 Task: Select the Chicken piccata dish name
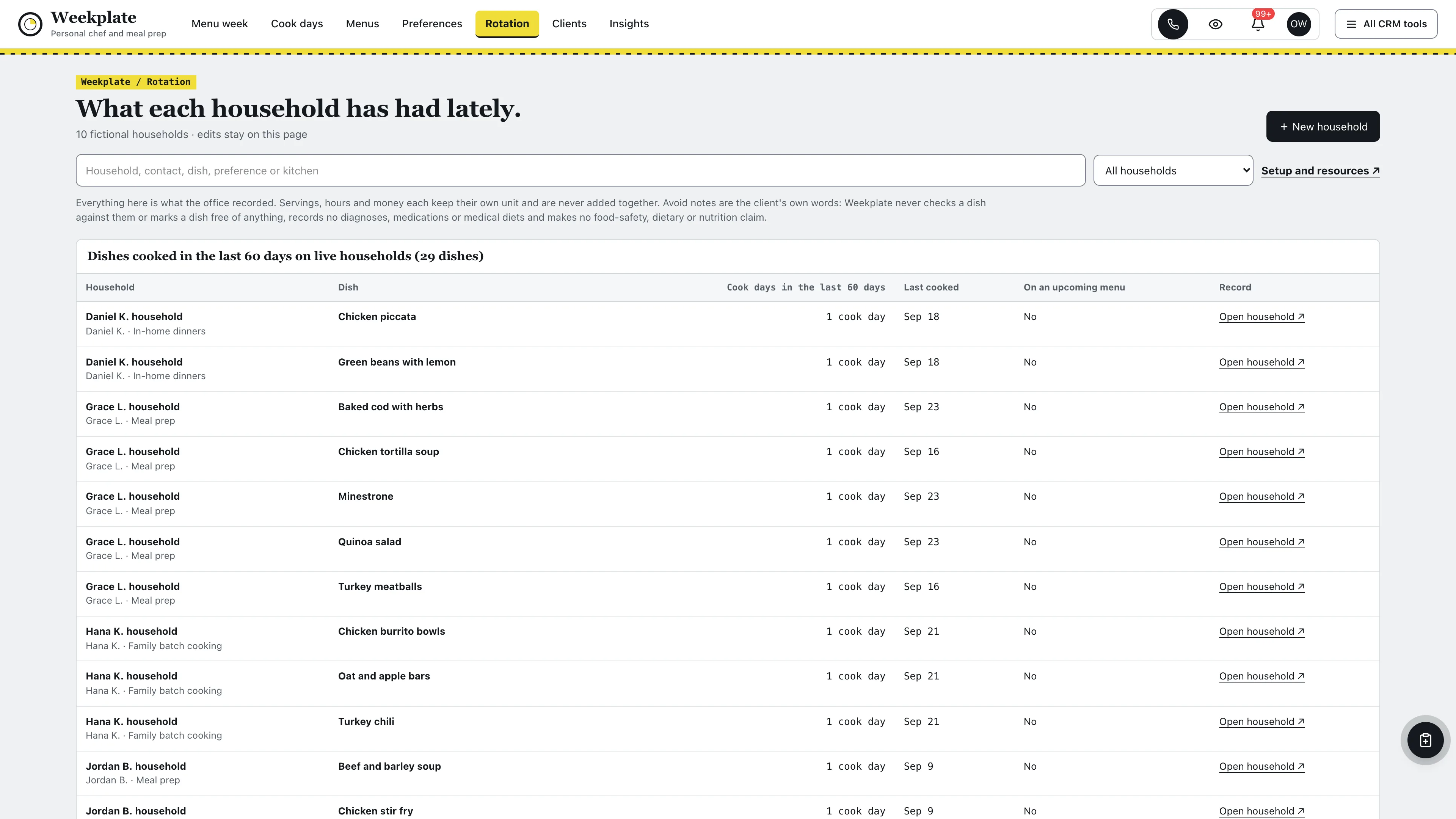(377, 317)
